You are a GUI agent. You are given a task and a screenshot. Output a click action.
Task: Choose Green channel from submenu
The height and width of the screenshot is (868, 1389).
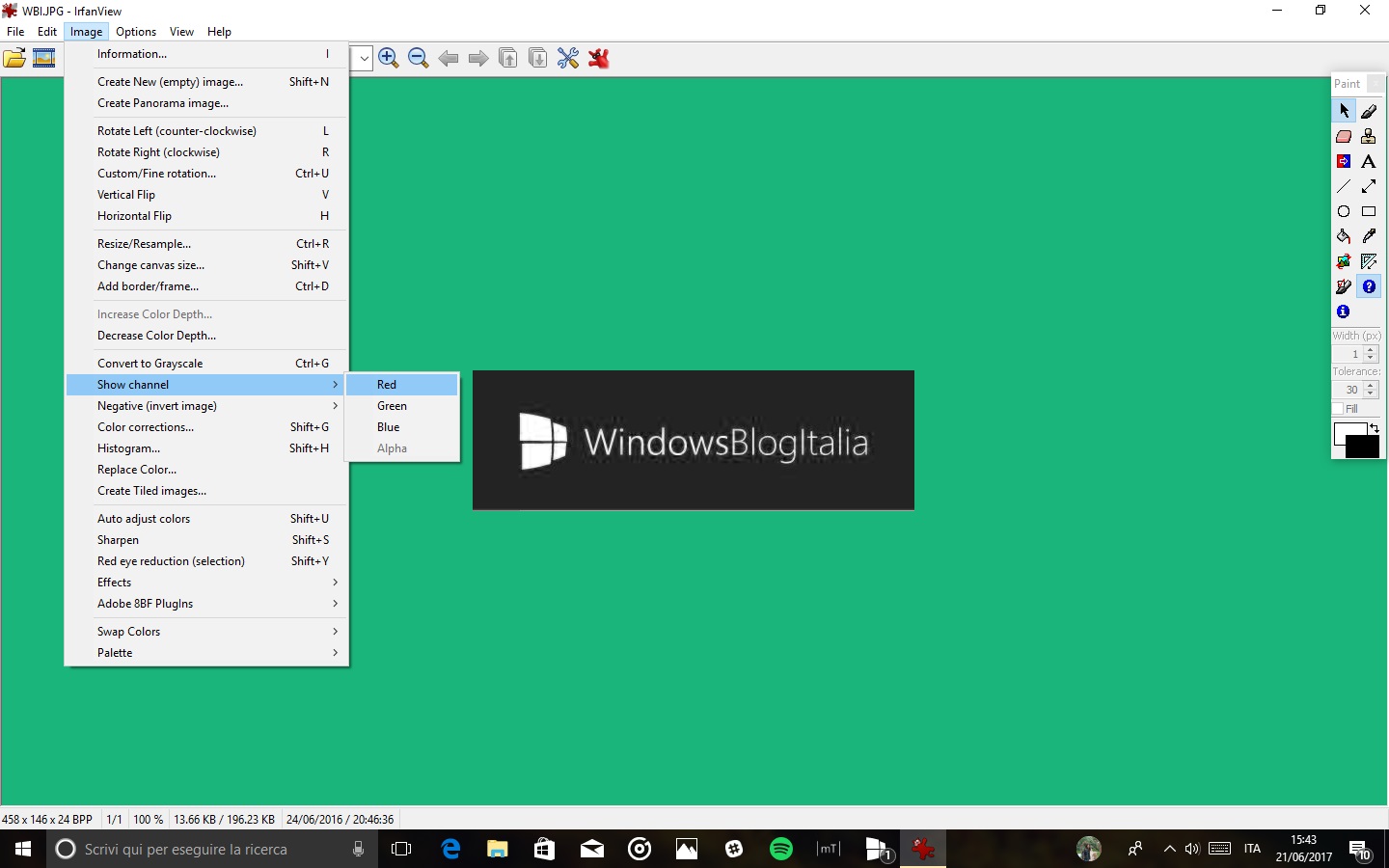coord(403,406)
